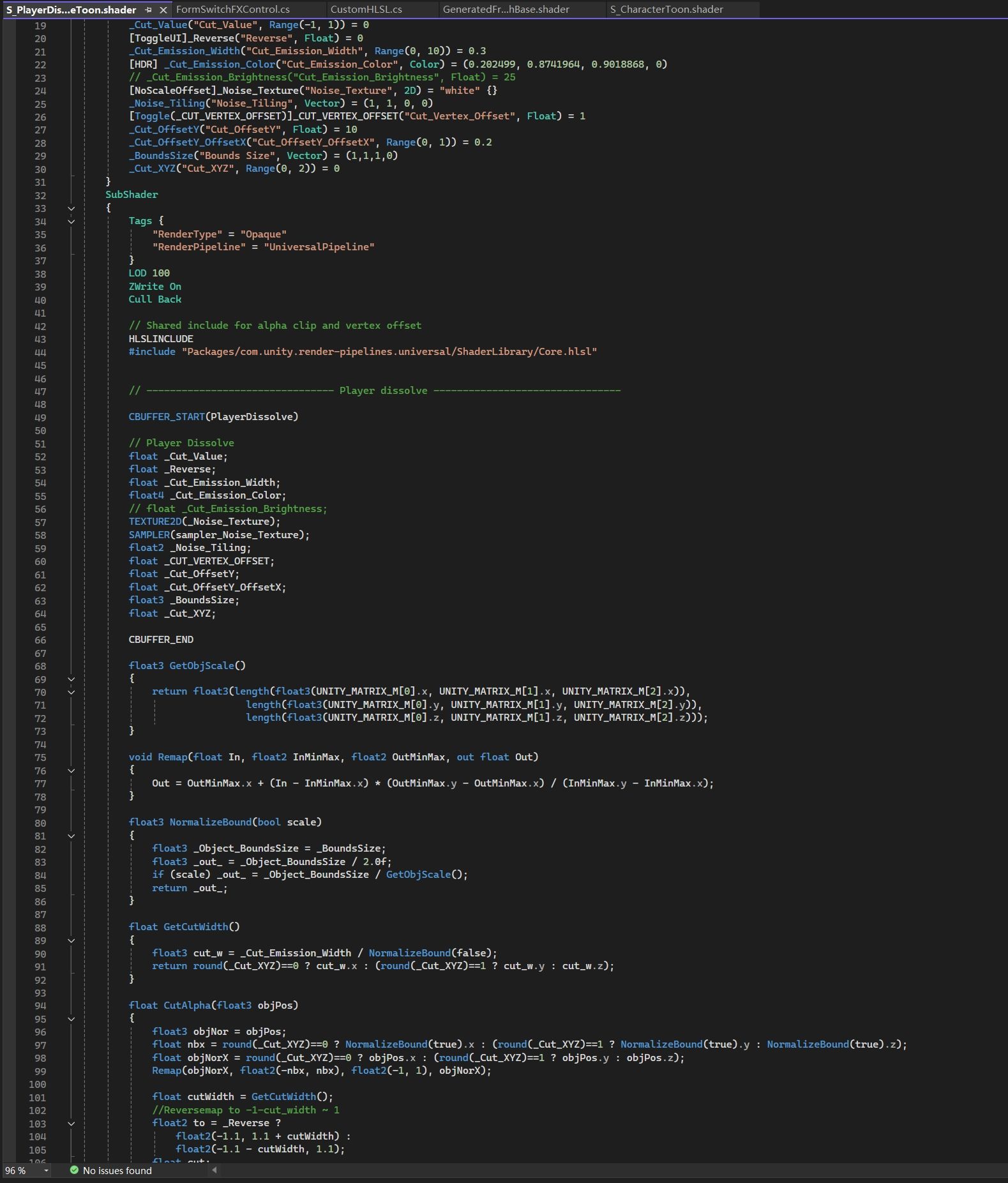Image resolution: width=1008 pixels, height=1183 pixels.
Task: Collapse CutAlpha function body at line 95
Action: tap(71, 1019)
